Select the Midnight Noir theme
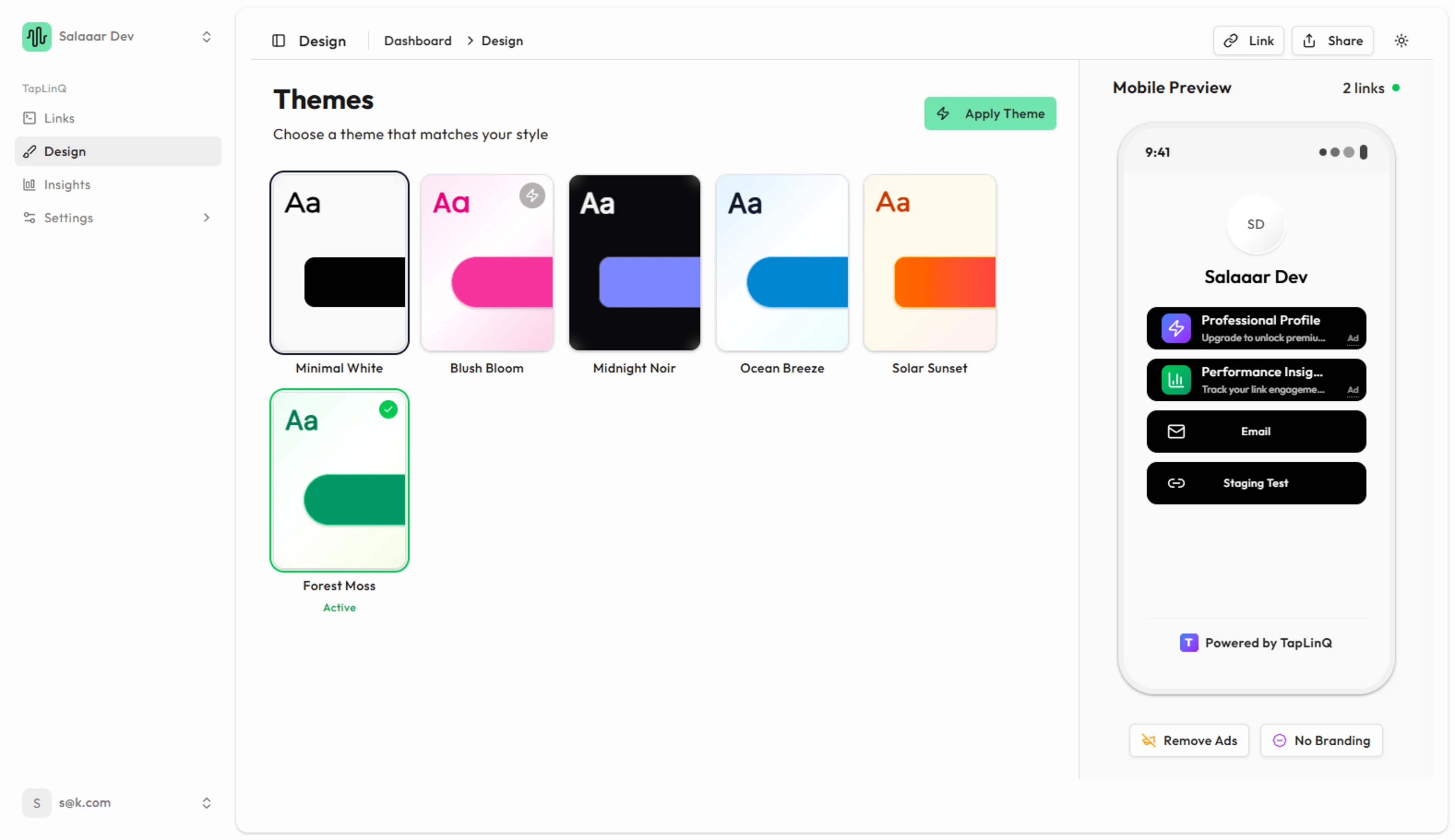The image size is (1455, 840). point(634,262)
